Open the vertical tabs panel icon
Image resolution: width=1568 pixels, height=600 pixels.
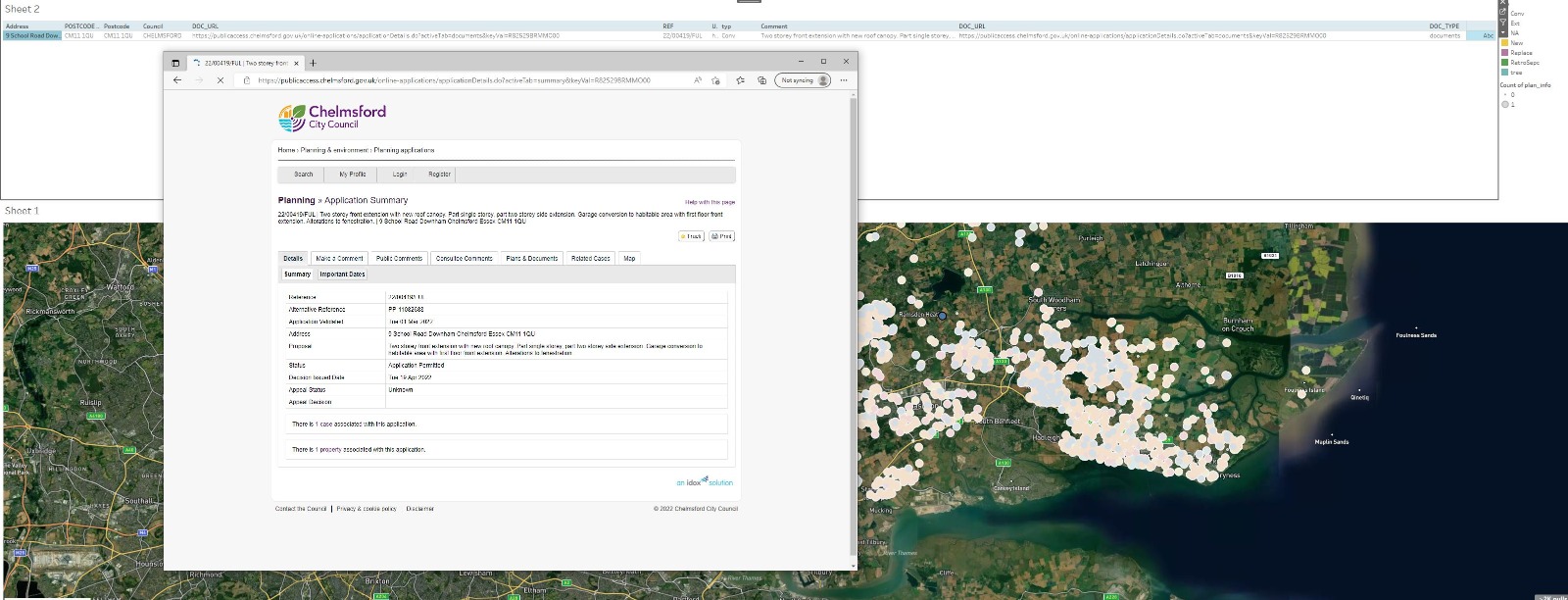175,63
